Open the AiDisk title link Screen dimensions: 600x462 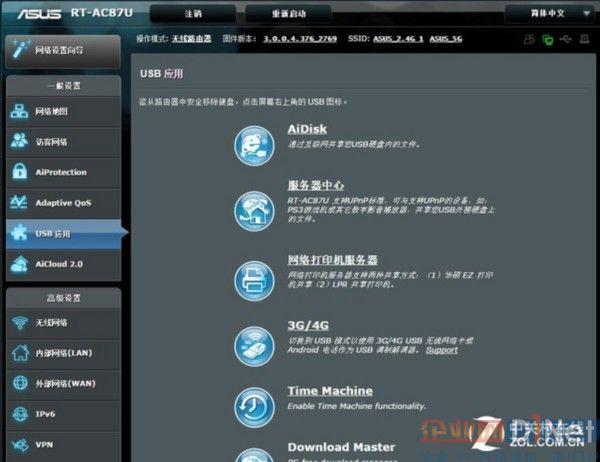(x=307, y=129)
